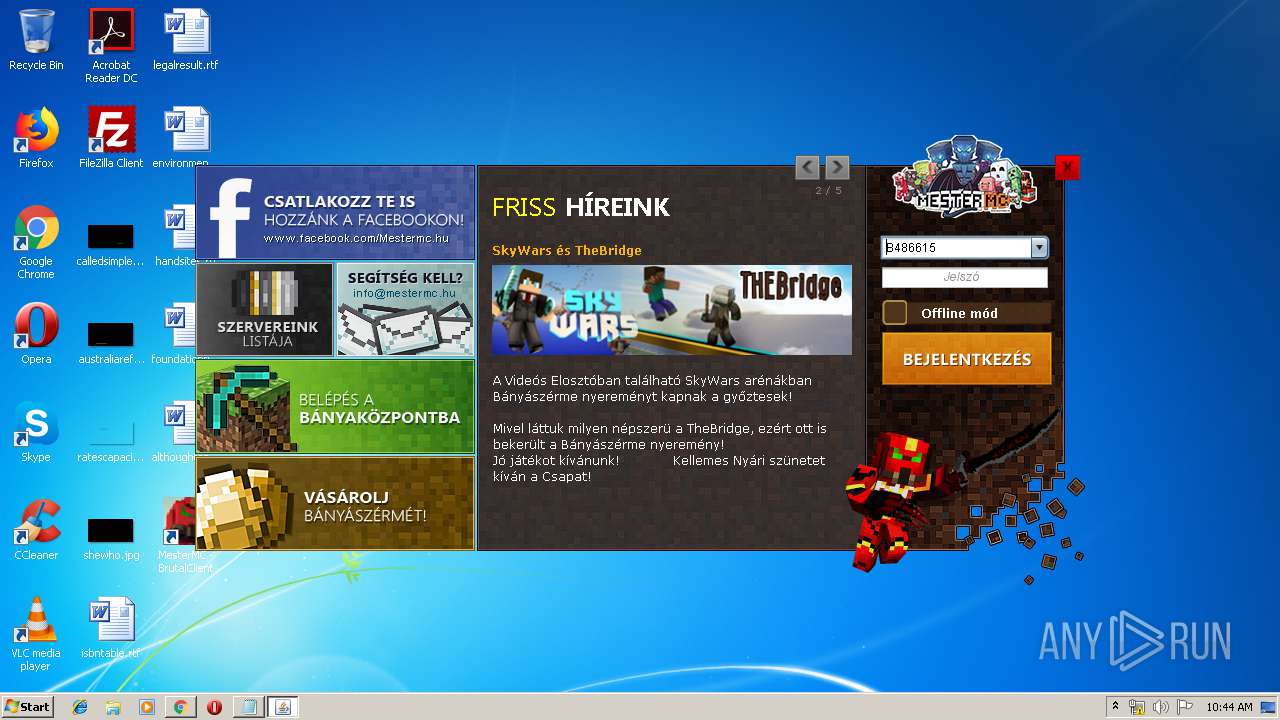1280x720 pixels.
Task: Launch FileZilla Client shortcut
Action: (111, 138)
